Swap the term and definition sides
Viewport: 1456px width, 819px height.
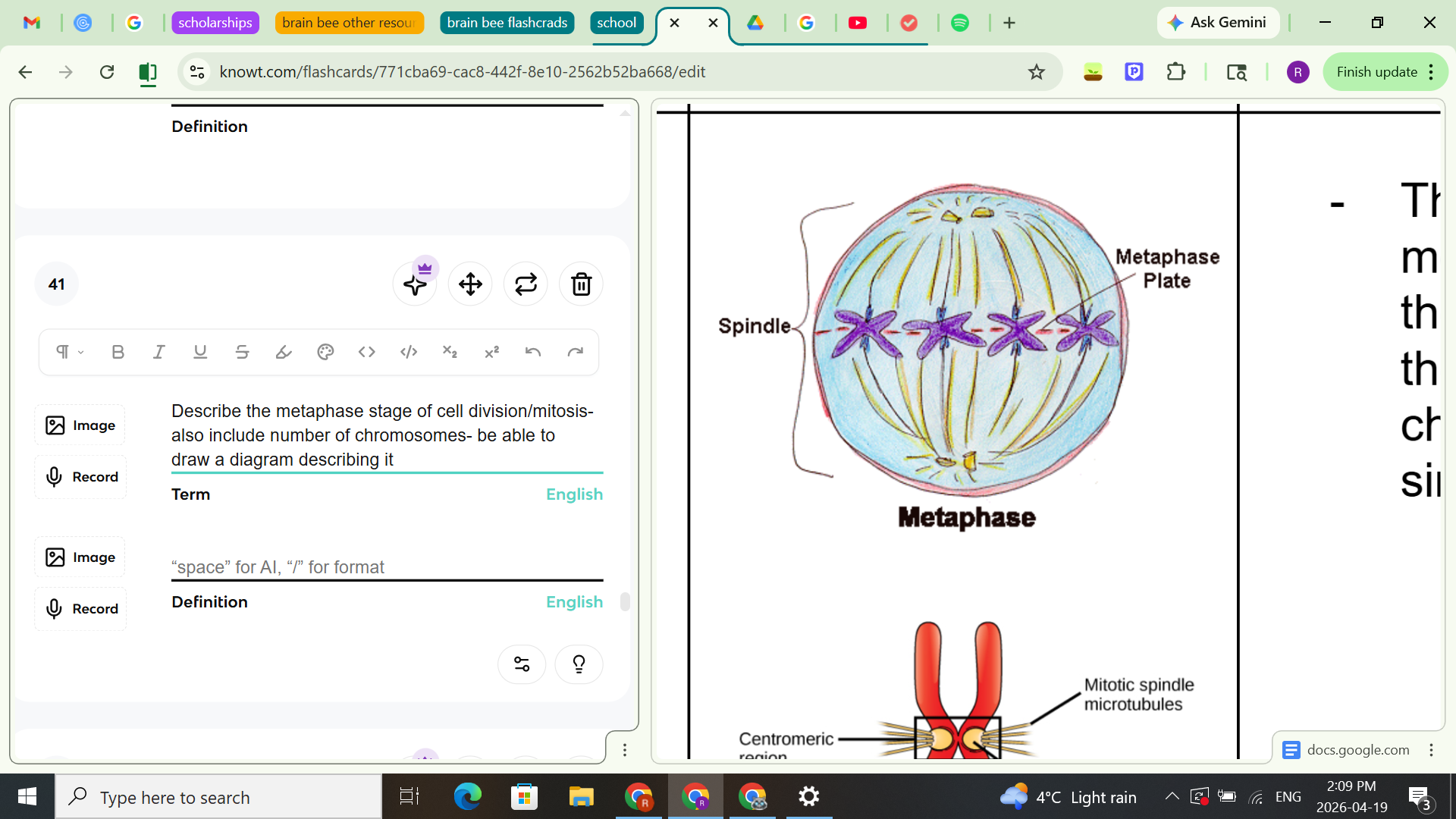pyautogui.click(x=526, y=284)
